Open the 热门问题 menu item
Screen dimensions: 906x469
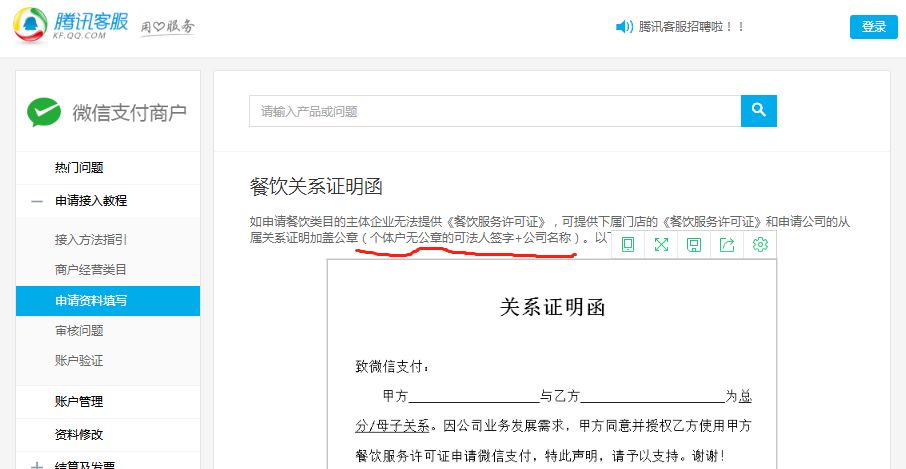coord(79,168)
